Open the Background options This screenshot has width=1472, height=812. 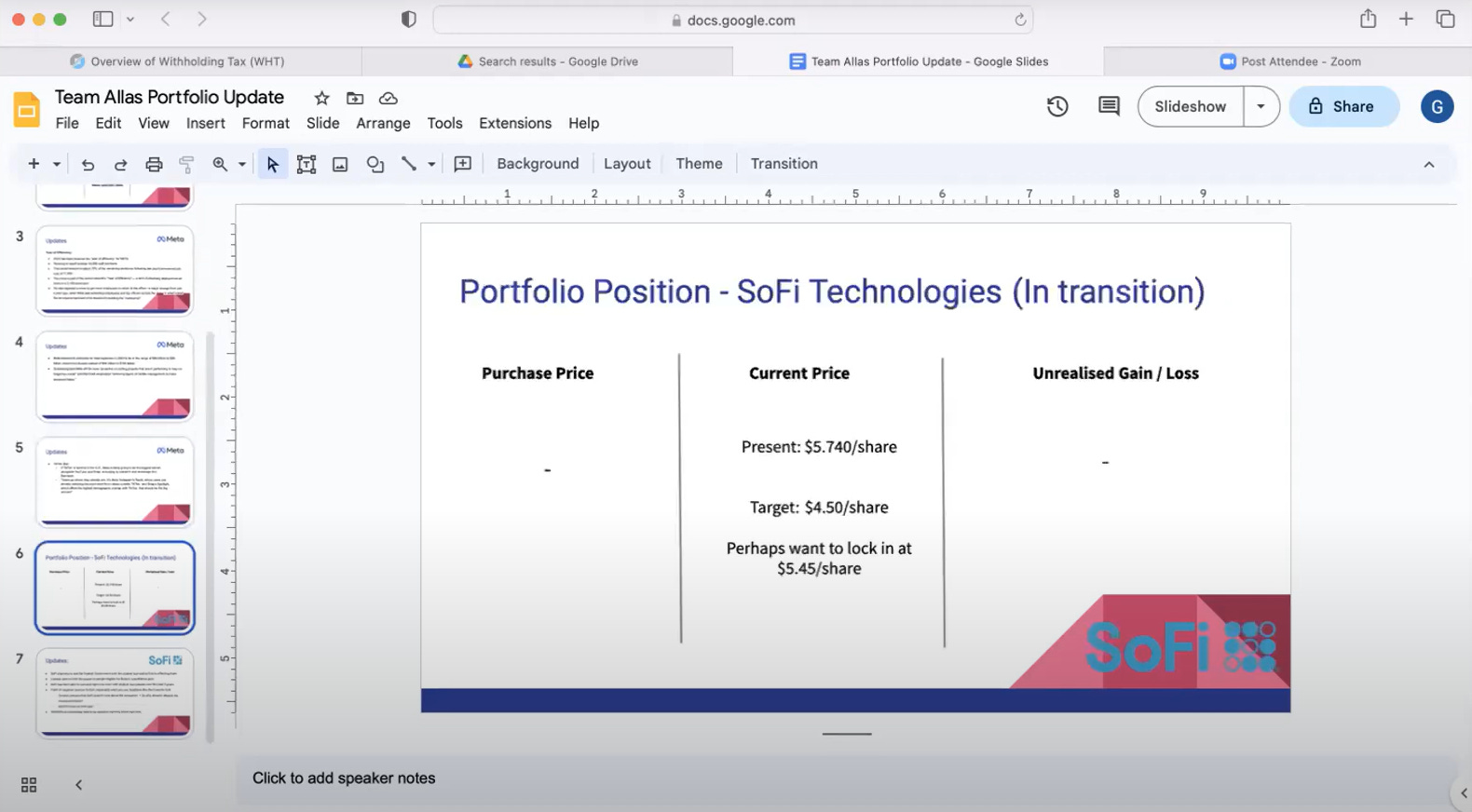point(538,164)
